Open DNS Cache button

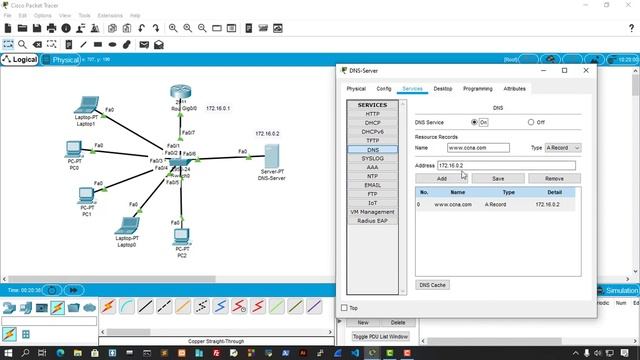[x=433, y=285]
